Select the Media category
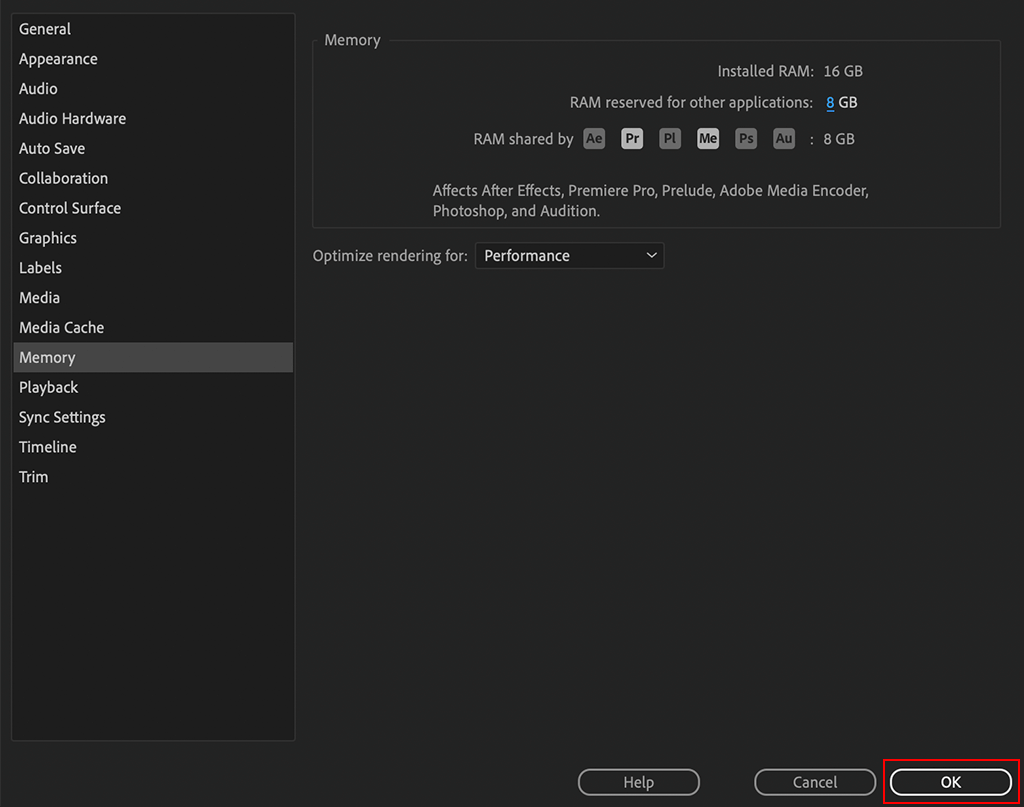1024x807 pixels. [x=153, y=298]
